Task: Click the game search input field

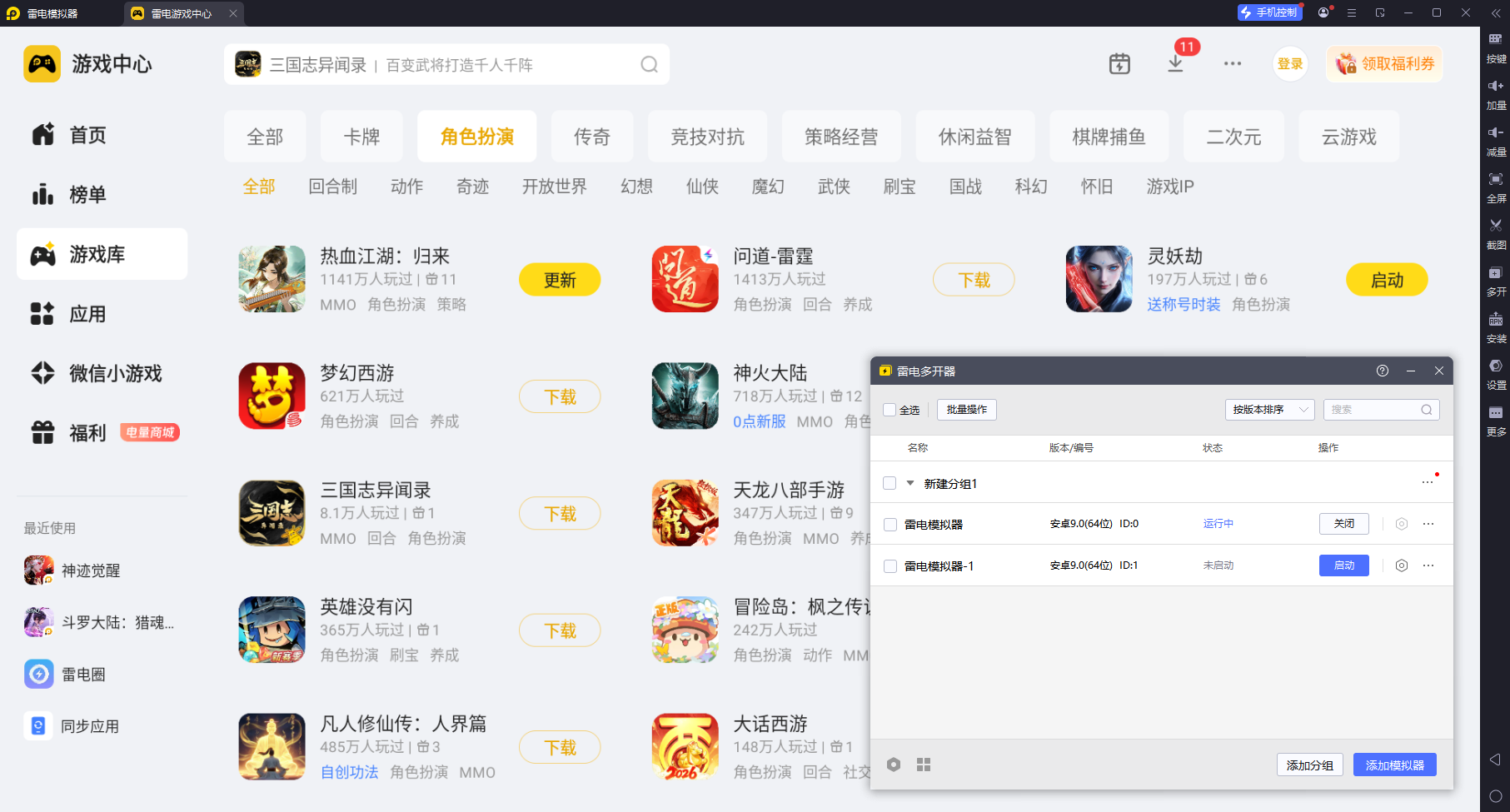Action: 446,65
